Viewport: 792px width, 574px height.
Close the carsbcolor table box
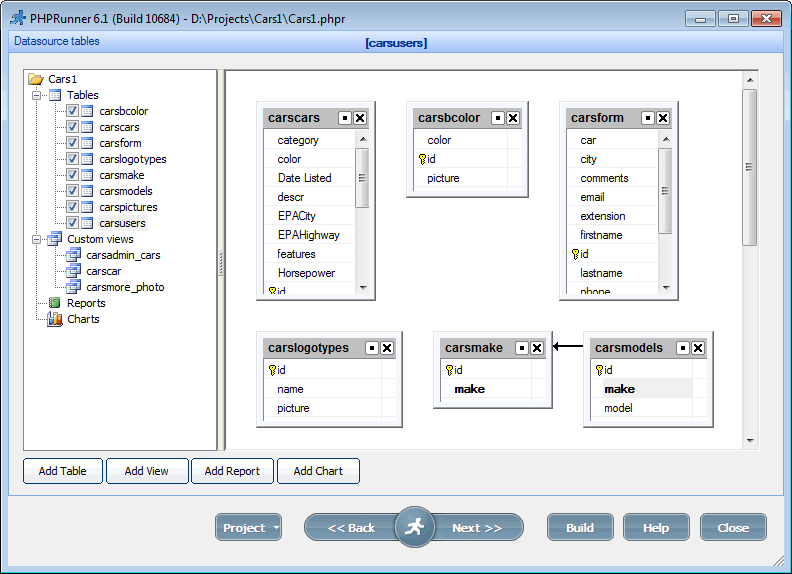point(513,118)
